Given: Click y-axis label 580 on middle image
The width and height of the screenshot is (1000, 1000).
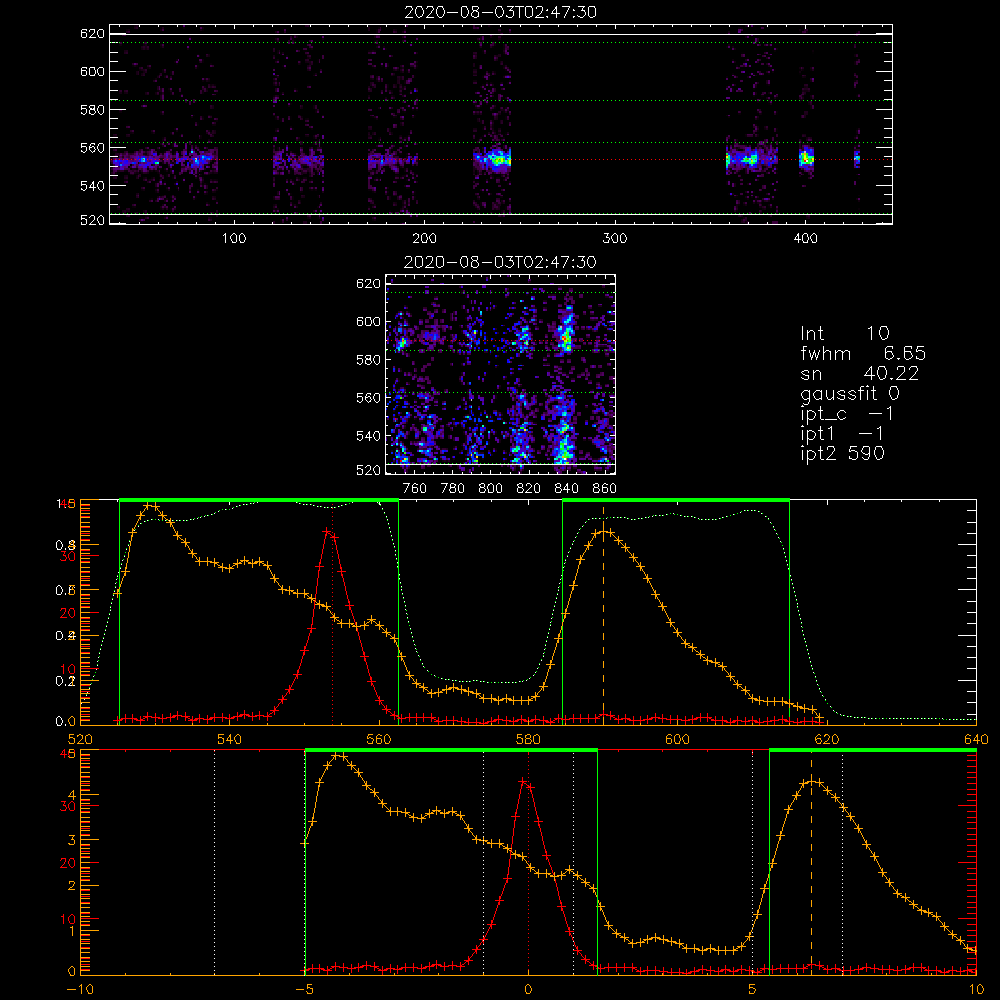Looking at the screenshot, I should 368,360.
